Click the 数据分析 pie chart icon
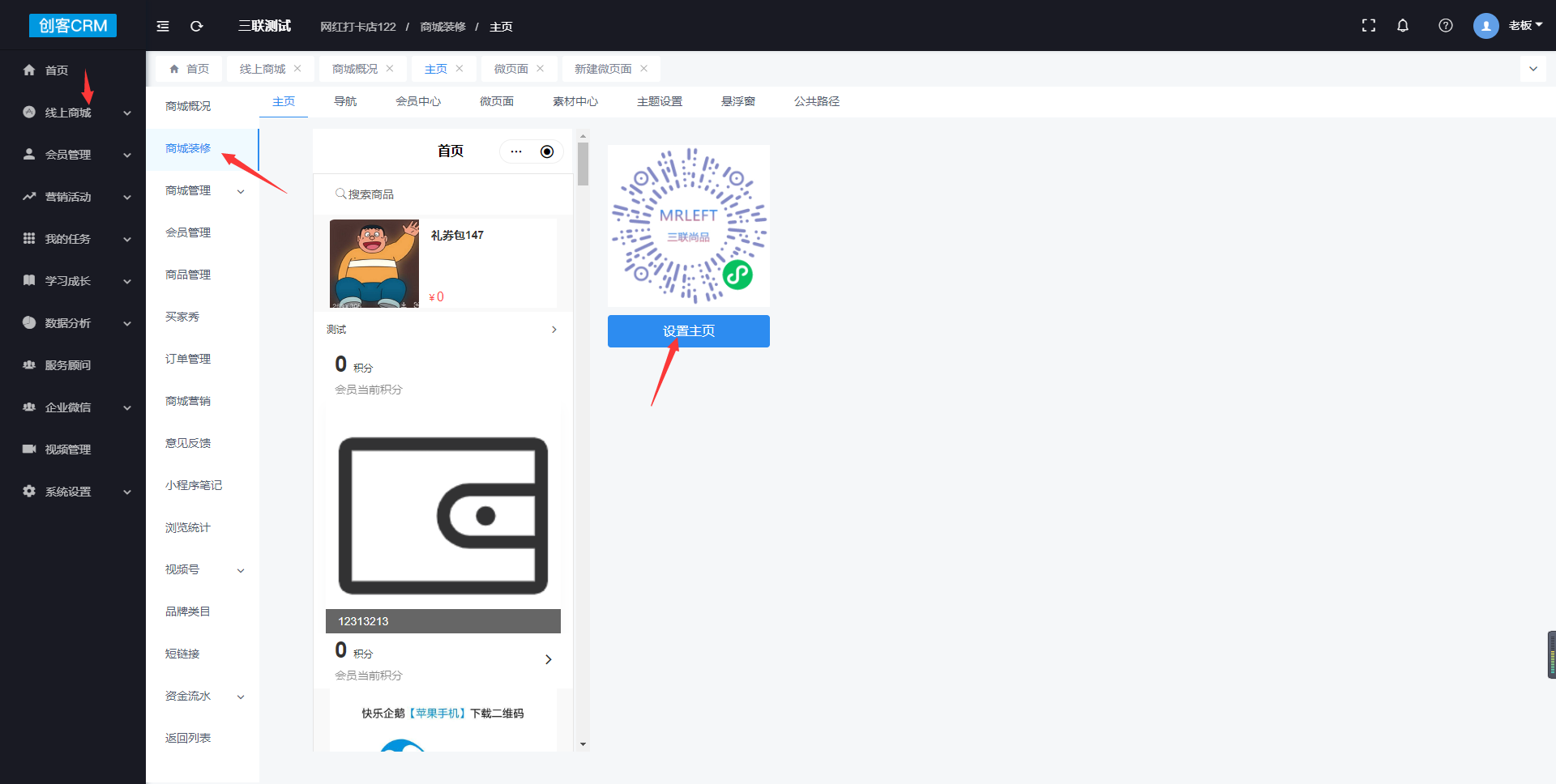The image size is (1556, 784). (x=29, y=323)
